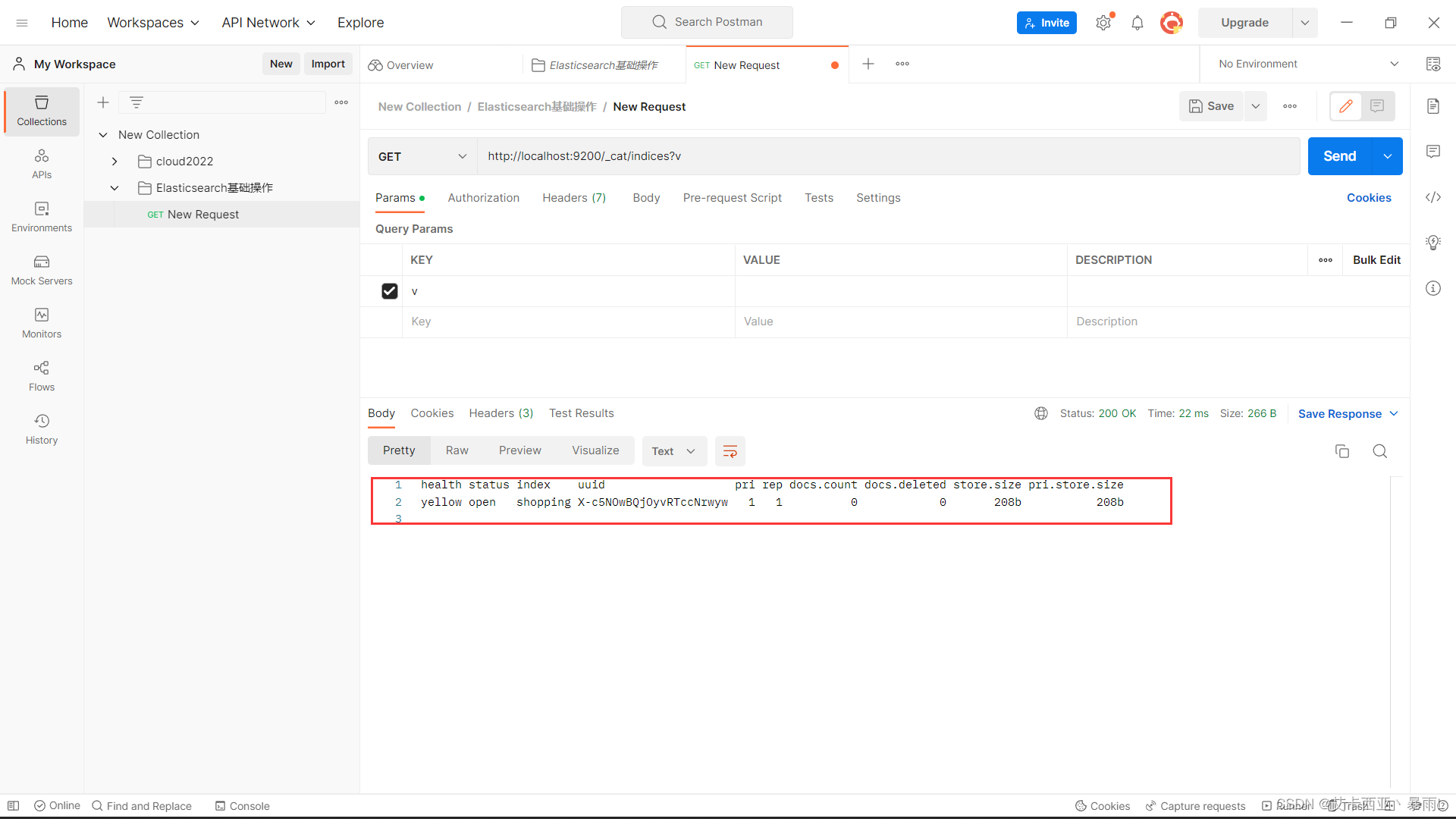Expand the cloud2022 folder
Viewport: 1456px width, 819px height.
(115, 162)
